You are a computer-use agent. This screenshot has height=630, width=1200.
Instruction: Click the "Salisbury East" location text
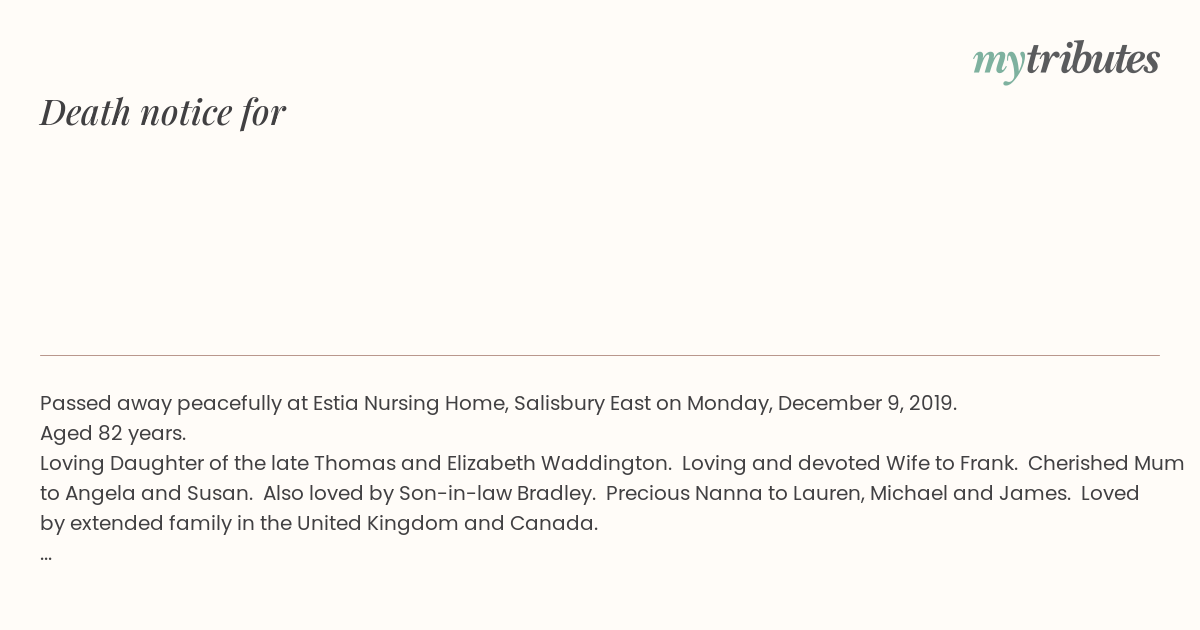click(x=583, y=403)
